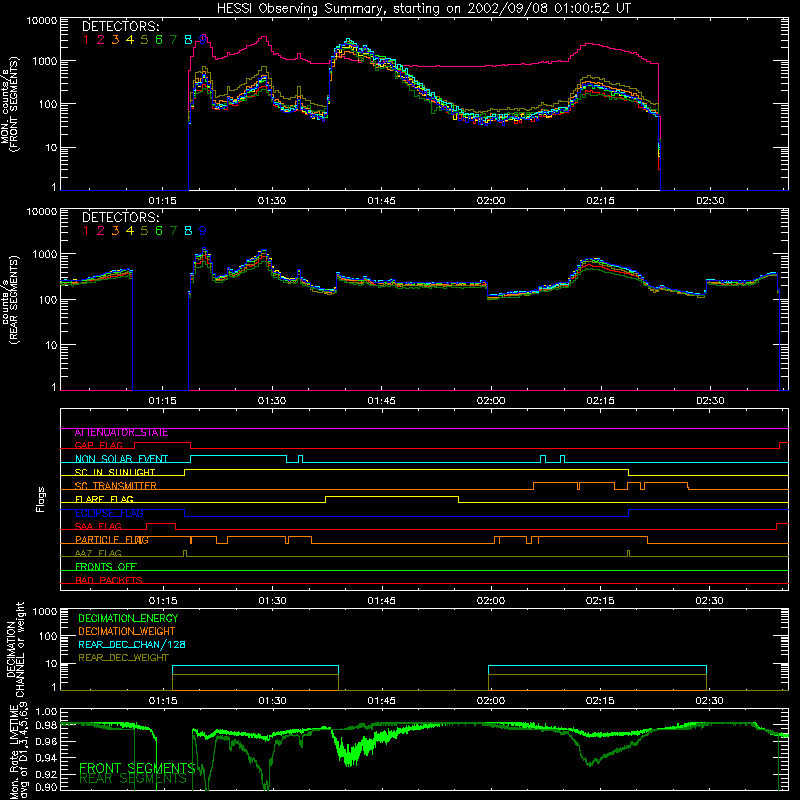Click 01:30 tick label under decimation panel
Viewport: 800px width, 800px height.
(272, 701)
